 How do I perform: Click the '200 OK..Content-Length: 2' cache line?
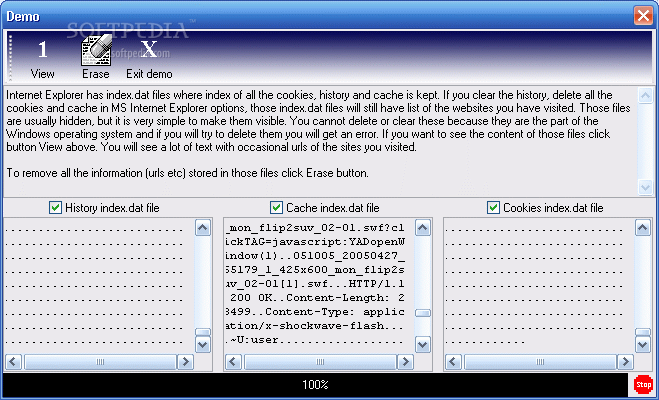coord(317,298)
